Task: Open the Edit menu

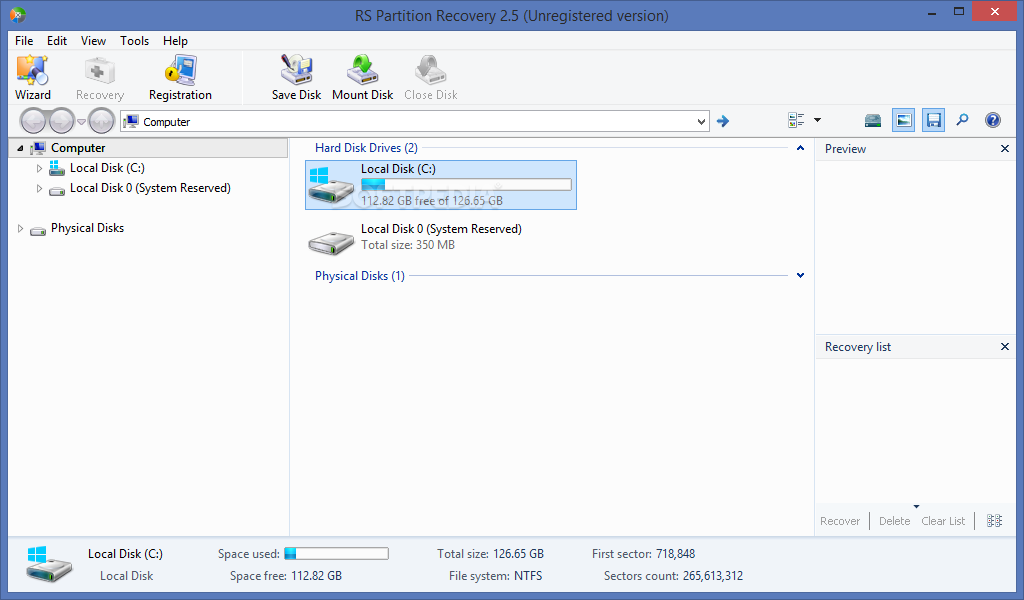Action: (x=57, y=40)
